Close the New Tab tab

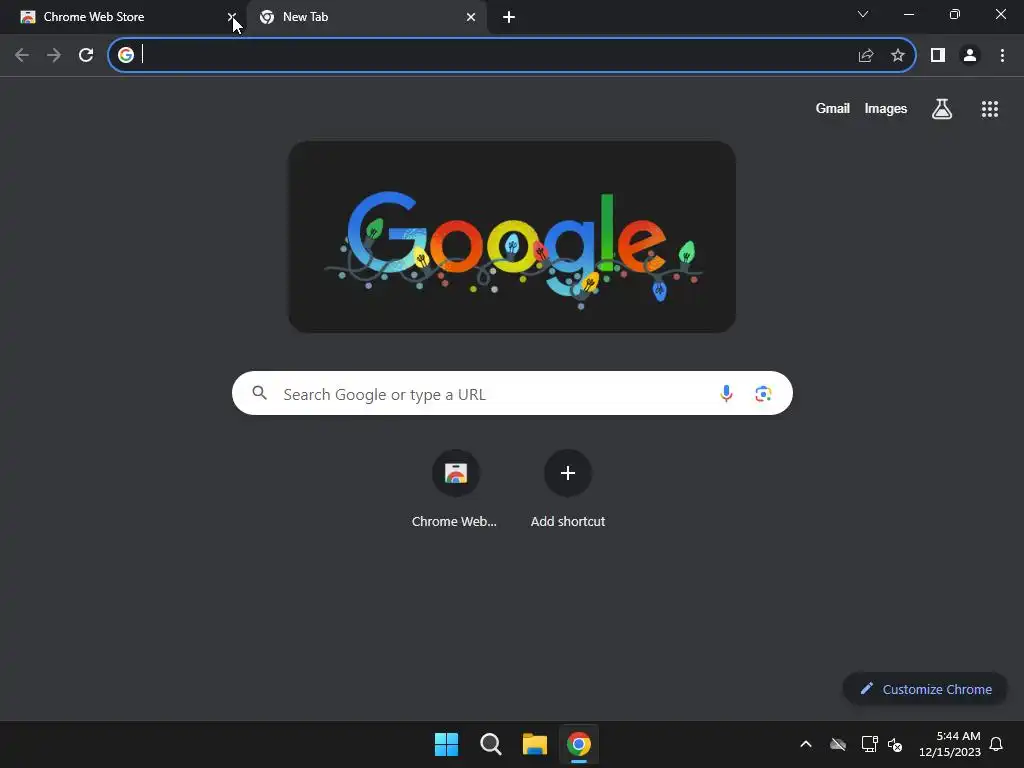(471, 17)
